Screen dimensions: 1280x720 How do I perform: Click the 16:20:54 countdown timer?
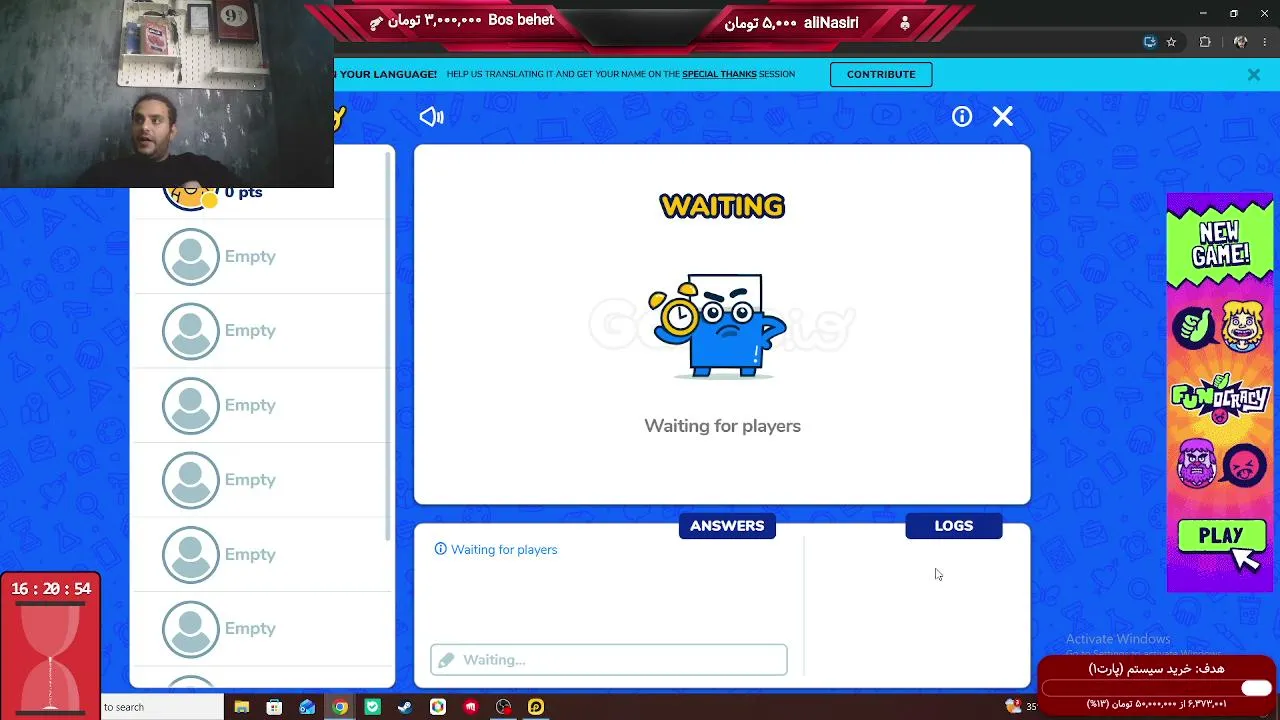point(51,589)
